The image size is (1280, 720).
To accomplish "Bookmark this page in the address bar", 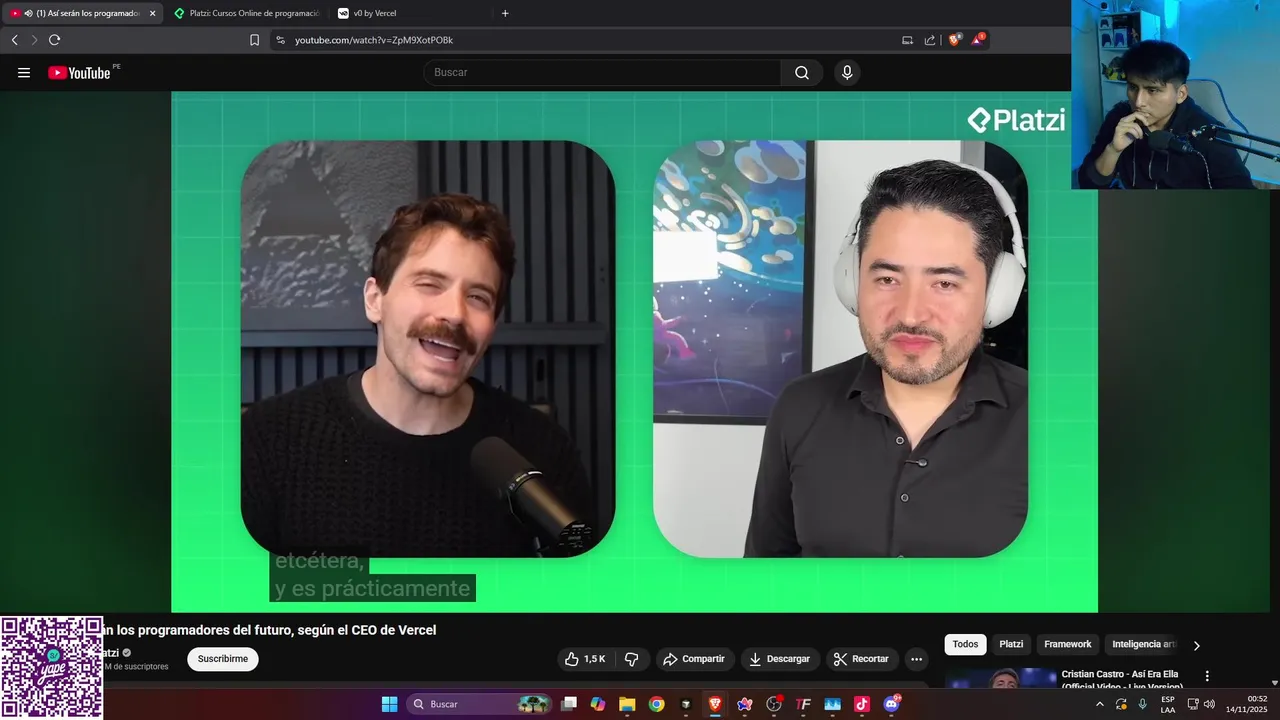I will pos(254,40).
